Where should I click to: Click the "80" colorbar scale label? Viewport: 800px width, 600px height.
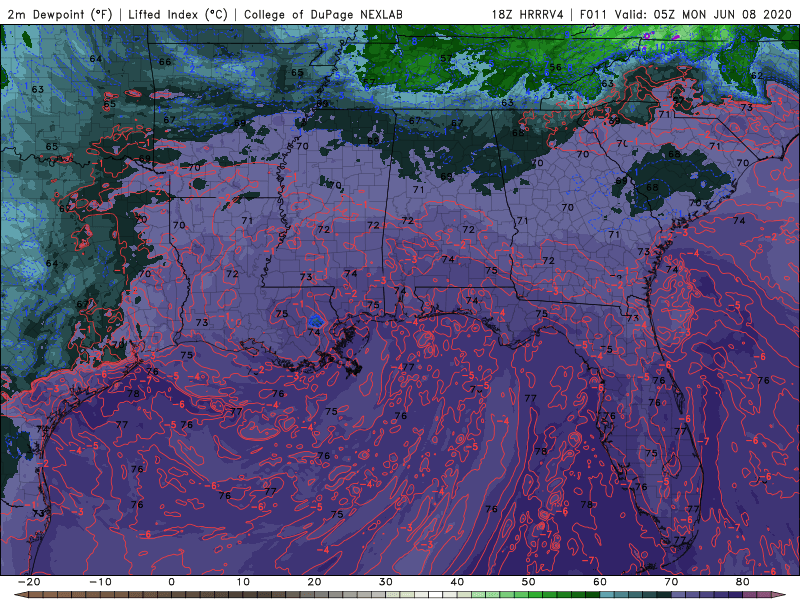[x=743, y=582]
